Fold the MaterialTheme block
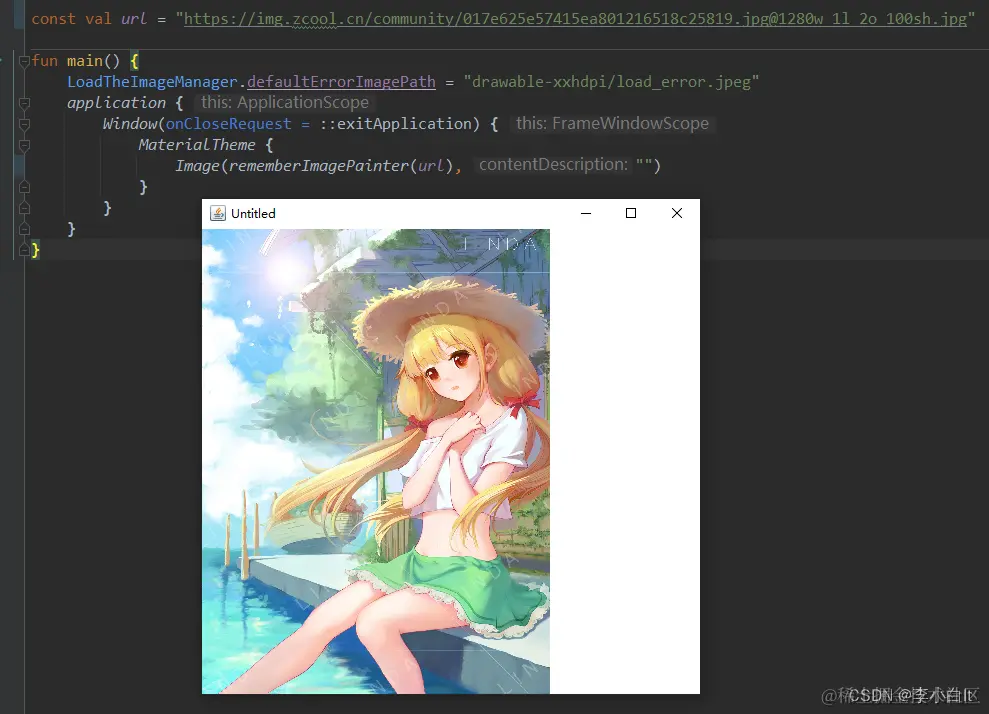This screenshot has width=989, height=714. [x=24, y=146]
